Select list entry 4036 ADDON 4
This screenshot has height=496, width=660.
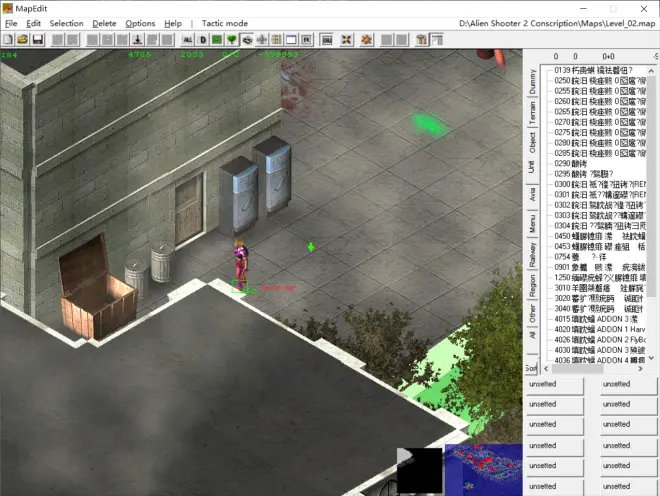(600, 360)
